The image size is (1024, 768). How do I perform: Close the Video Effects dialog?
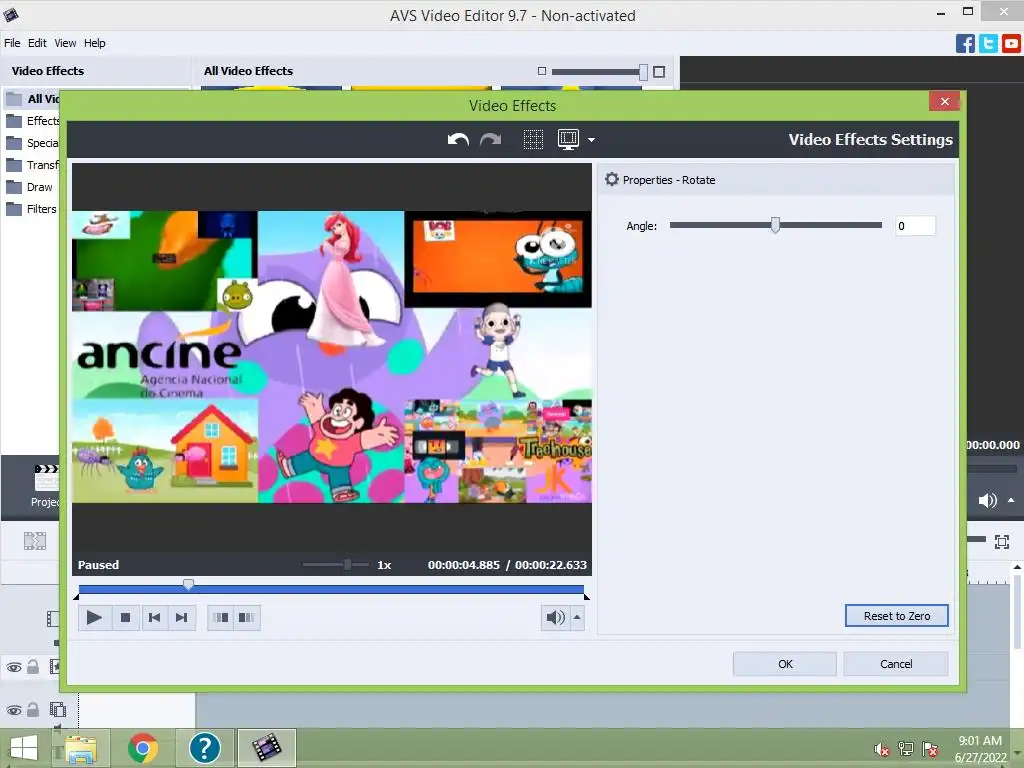944,101
